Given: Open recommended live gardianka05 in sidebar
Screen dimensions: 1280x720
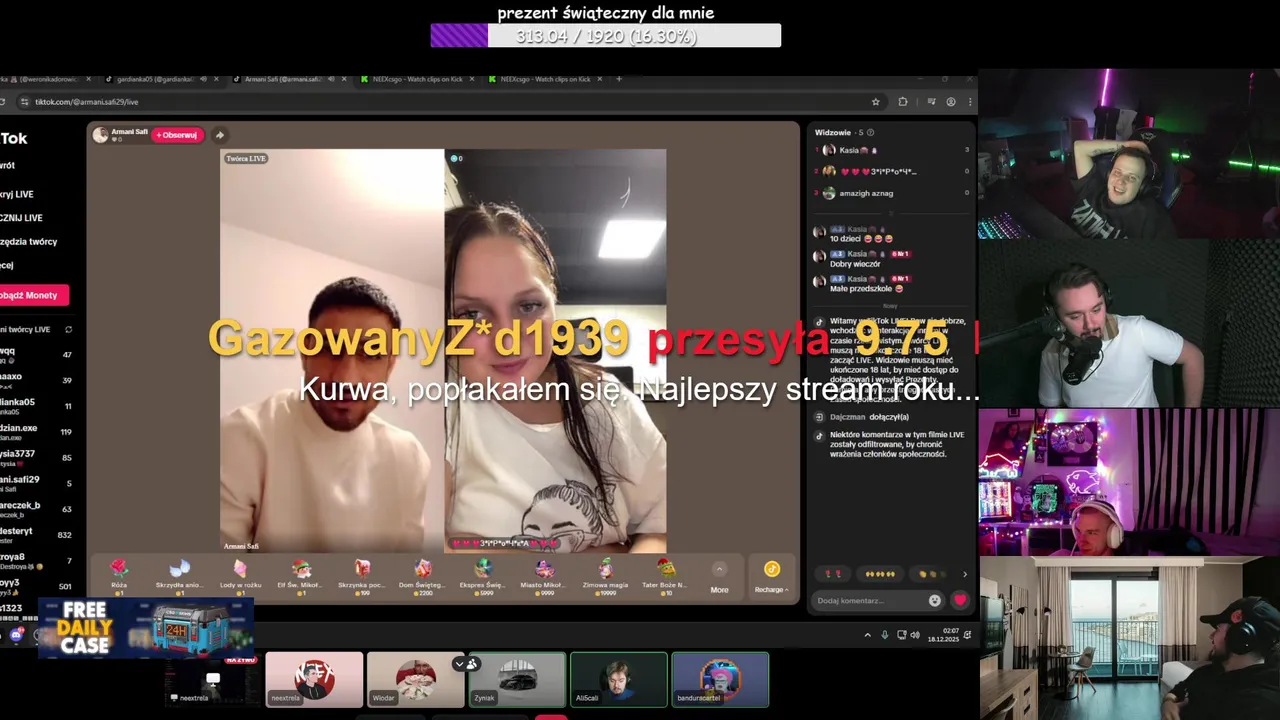Looking at the screenshot, I should (x=37, y=406).
